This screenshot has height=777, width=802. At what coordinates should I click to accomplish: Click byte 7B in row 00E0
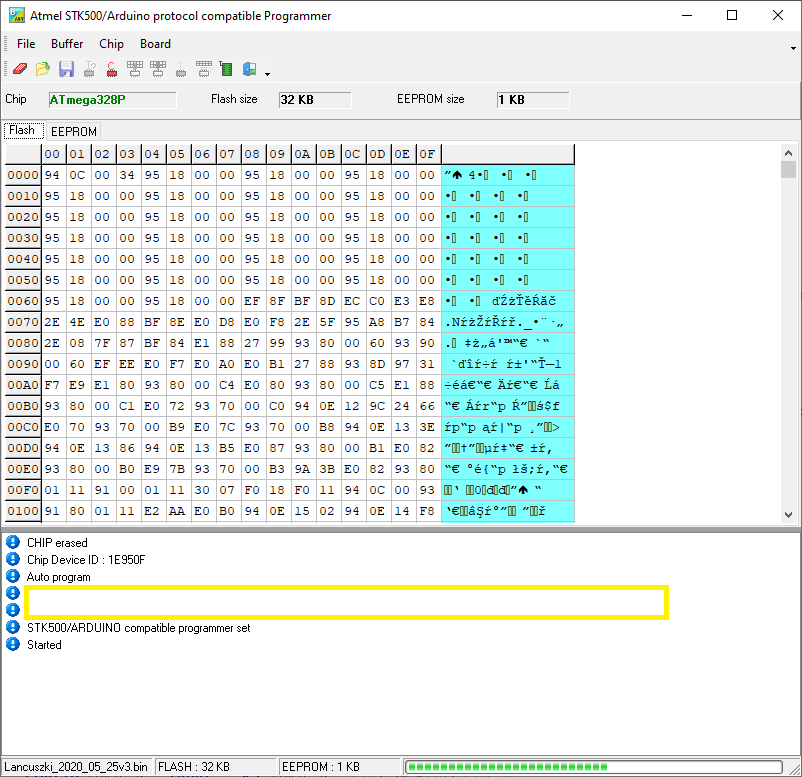coord(177,469)
